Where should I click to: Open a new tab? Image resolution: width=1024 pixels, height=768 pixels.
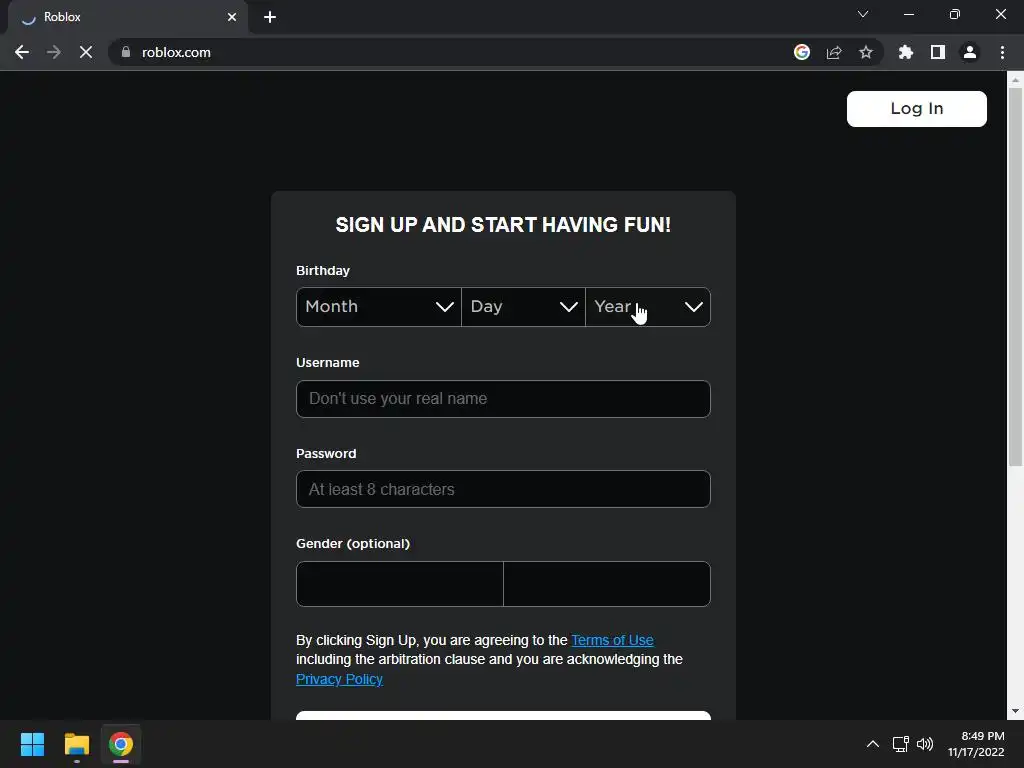(270, 17)
